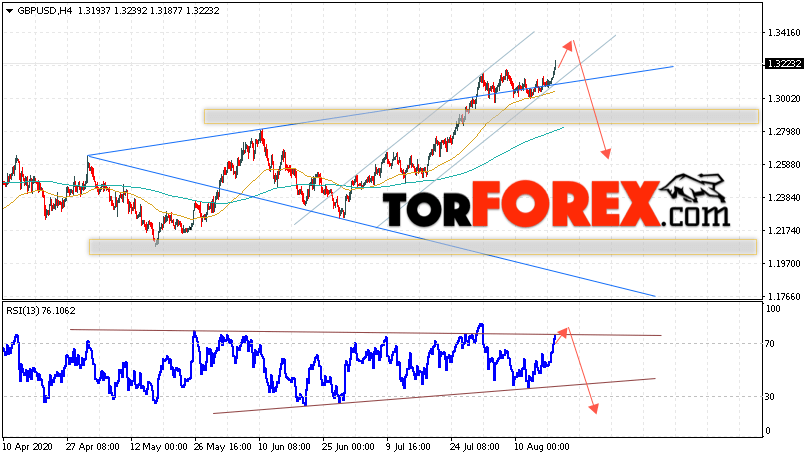The width and height of the screenshot is (808, 458).
Task: Click the 27 Apr 08:00 date label
Action: (x=93, y=447)
